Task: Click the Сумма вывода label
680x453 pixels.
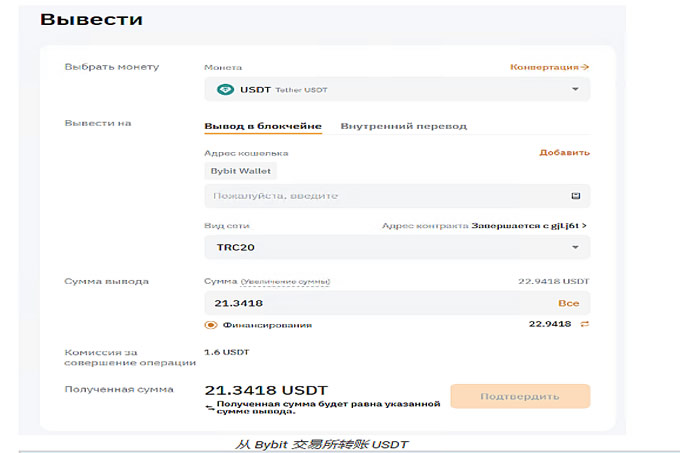Action: coord(106,281)
